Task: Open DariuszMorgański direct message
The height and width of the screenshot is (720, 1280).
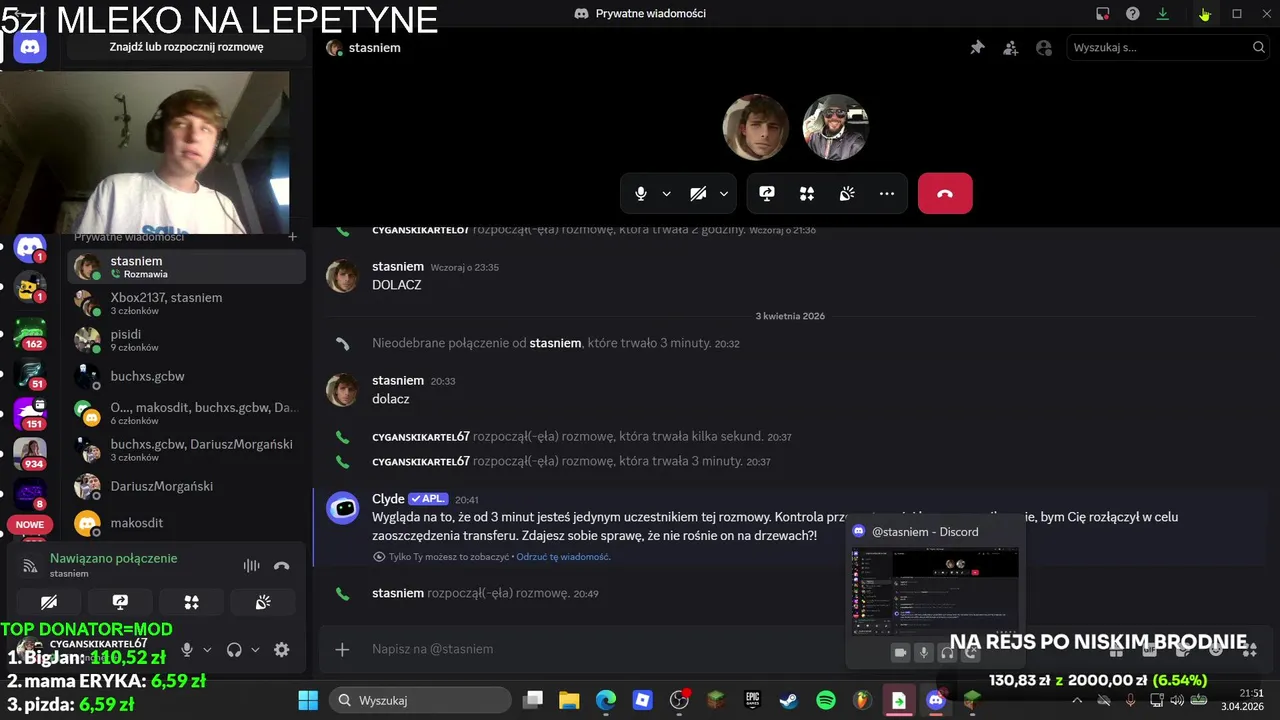Action: pyautogui.click(x=186, y=487)
